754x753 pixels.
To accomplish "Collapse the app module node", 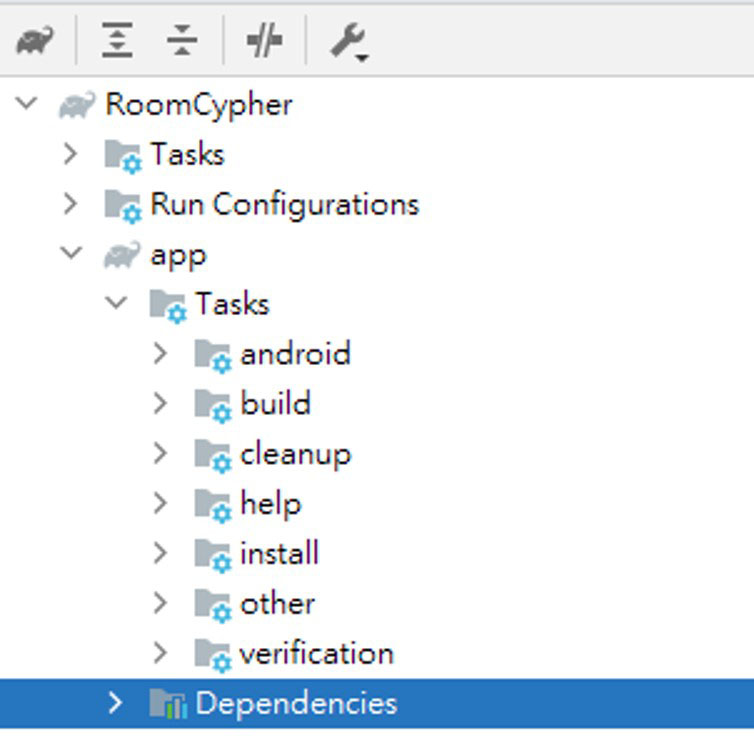I will tap(71, 253).
